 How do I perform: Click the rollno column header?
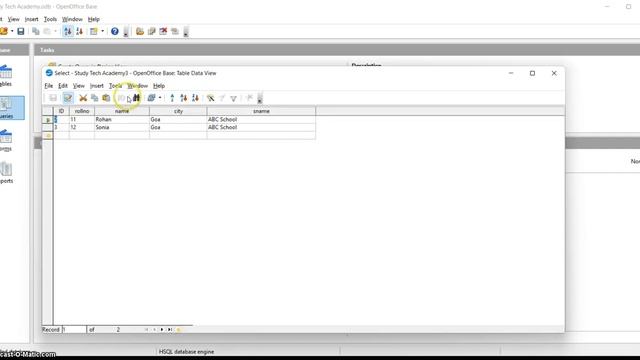click(82, 111)
